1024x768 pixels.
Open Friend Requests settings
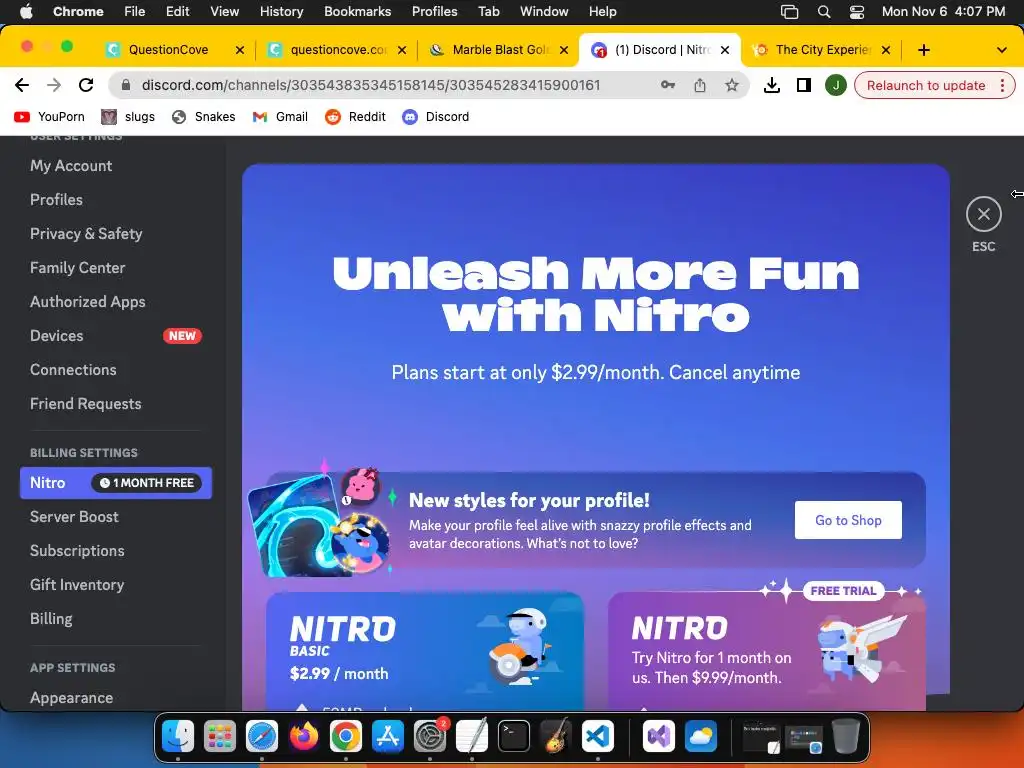[x=86, y=404]
